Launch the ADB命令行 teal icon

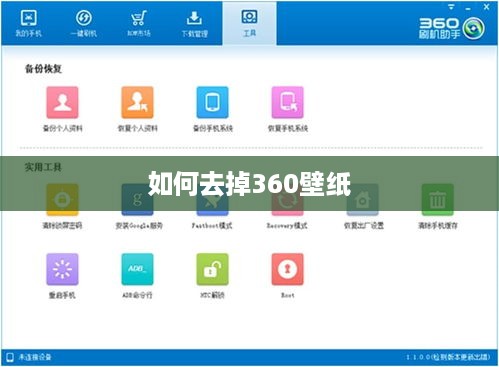[x=137, y=269]
